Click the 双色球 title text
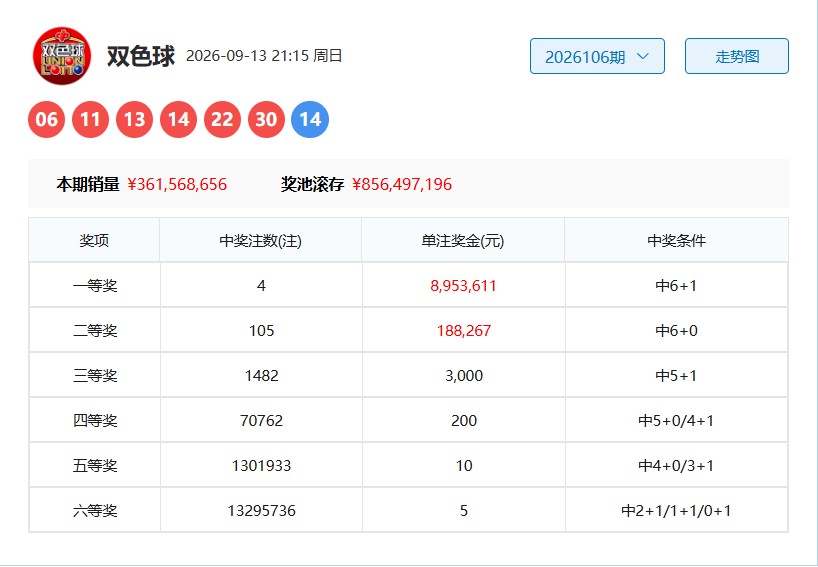818x567 pixels. 141,56
